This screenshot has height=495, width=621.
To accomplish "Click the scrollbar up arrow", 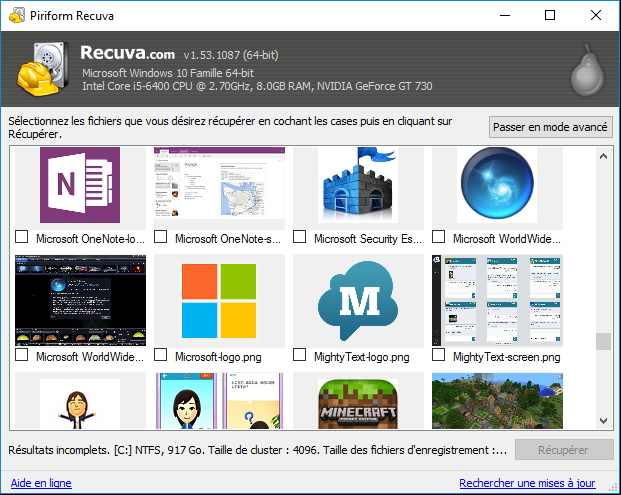I will click(x=604, y=156).
